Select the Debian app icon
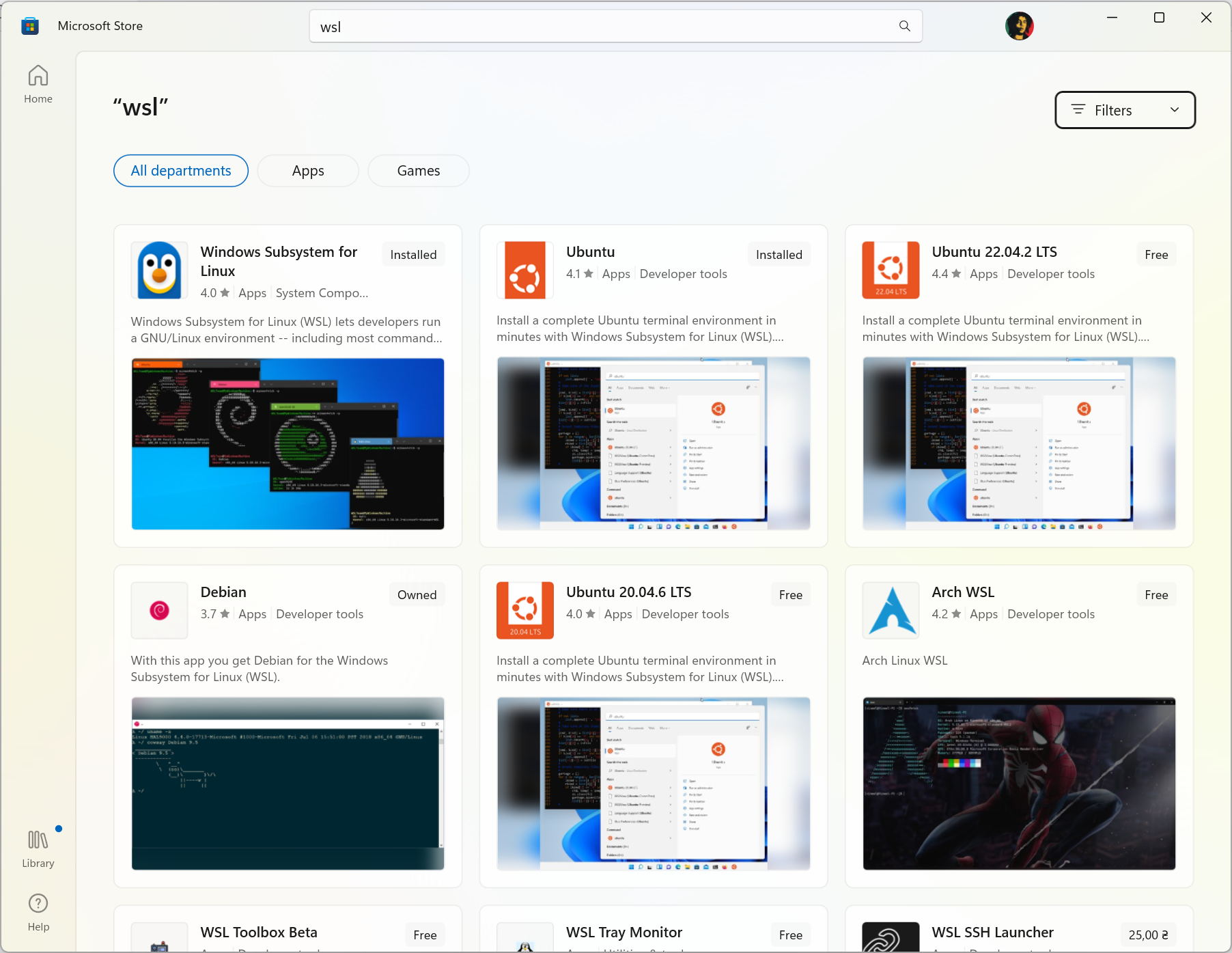Image resolution: width=1232 pixels, height=953 pixels. point(159,610)
